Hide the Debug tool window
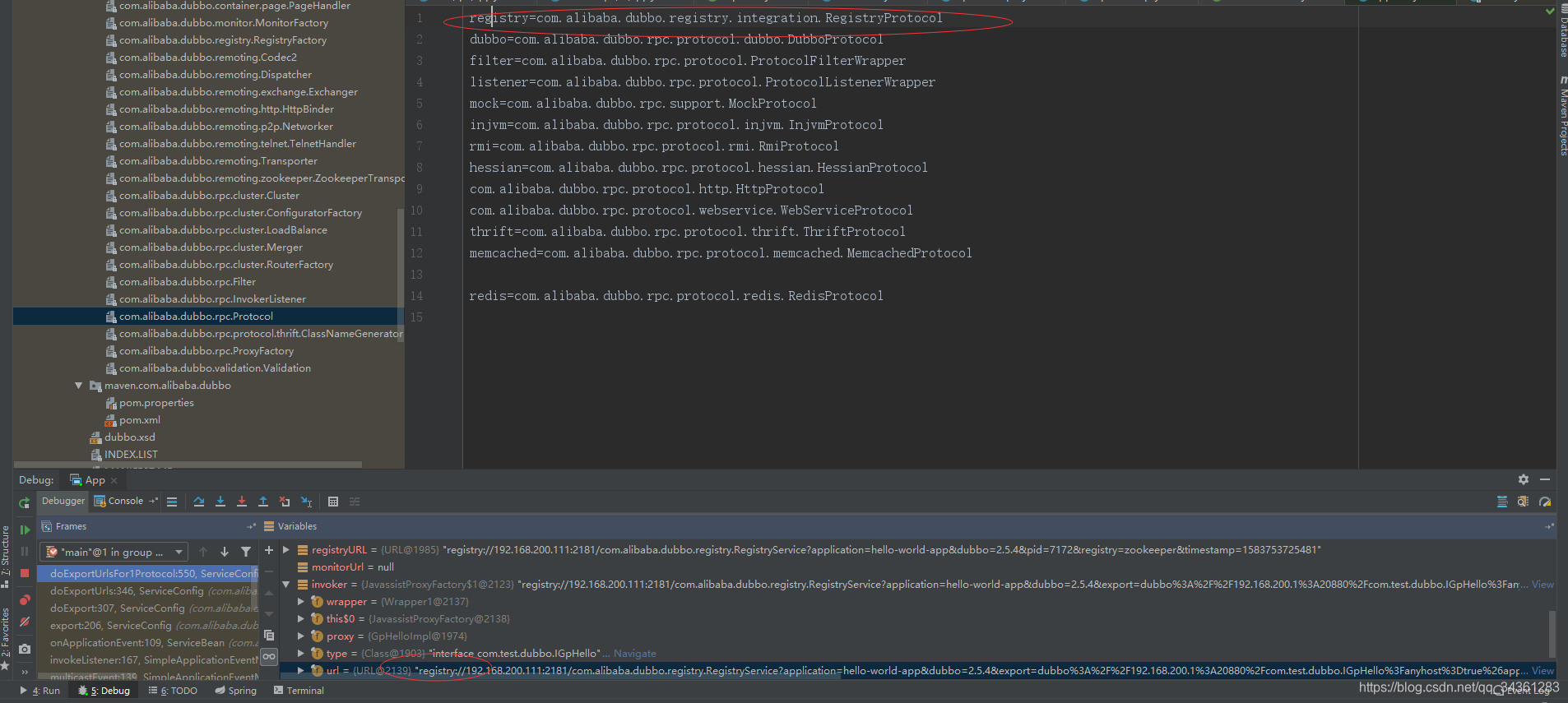This screenshot has width=1568, height=703. pos(1545,479)
